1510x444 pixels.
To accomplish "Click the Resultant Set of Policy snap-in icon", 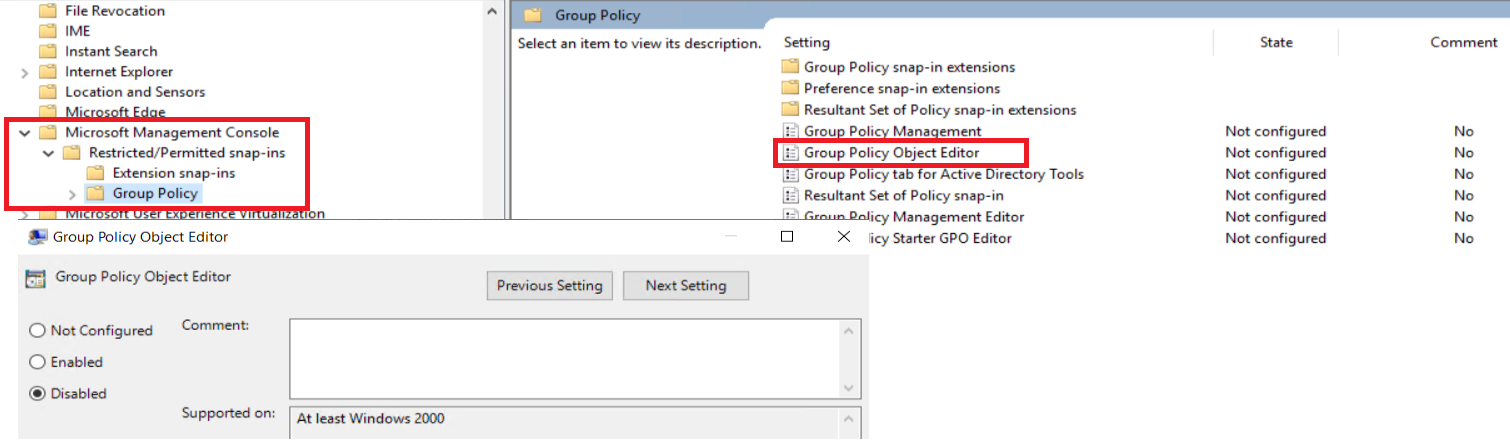I will (x=790, y=196).
